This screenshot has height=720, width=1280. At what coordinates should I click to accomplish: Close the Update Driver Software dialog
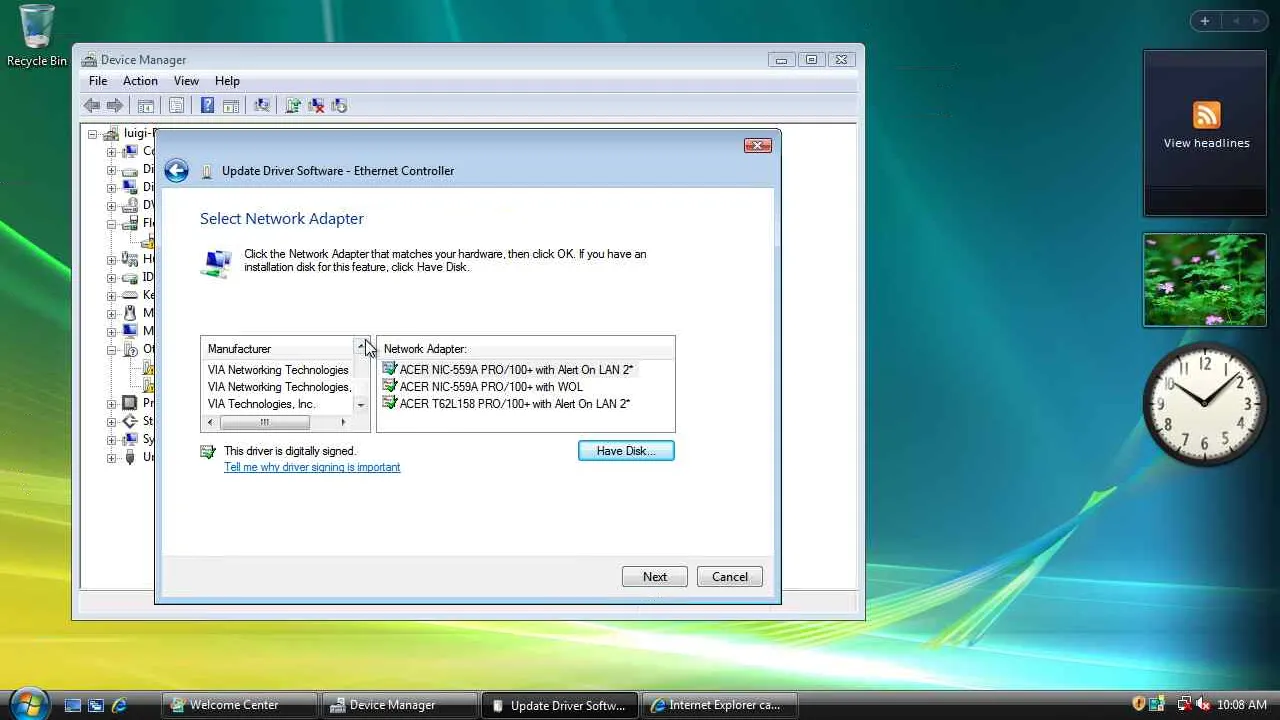pyautogui.click(x=758, y=146)
